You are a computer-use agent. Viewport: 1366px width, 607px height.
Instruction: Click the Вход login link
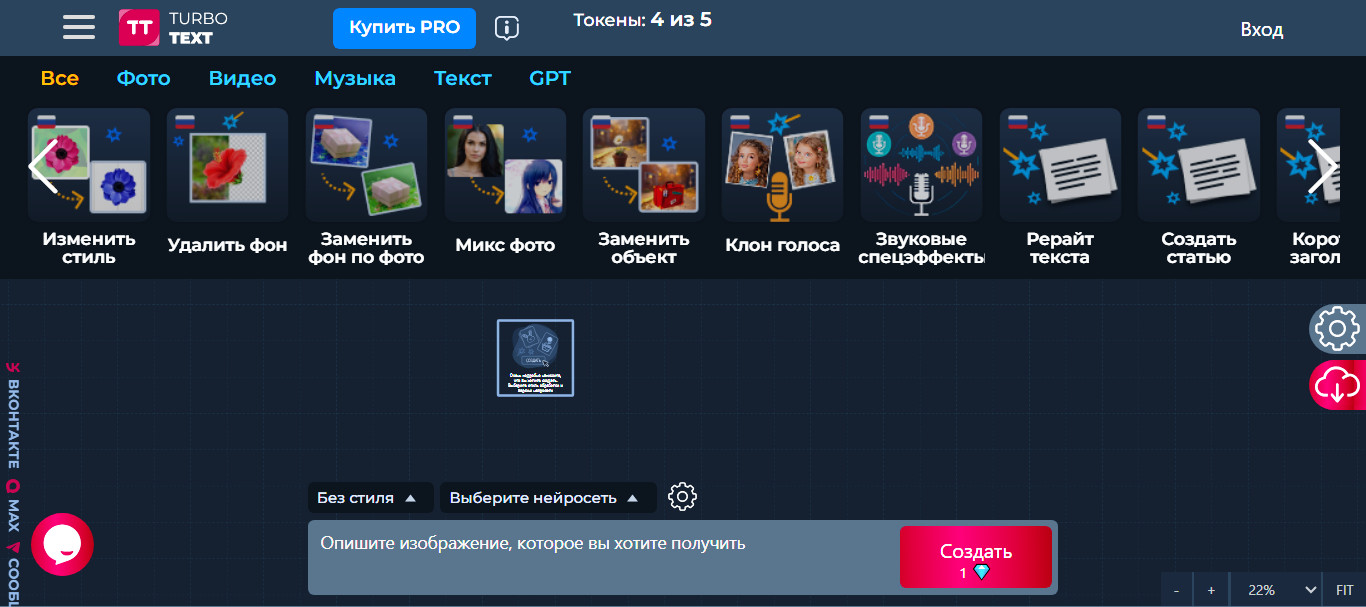(x=1261, y=30)
